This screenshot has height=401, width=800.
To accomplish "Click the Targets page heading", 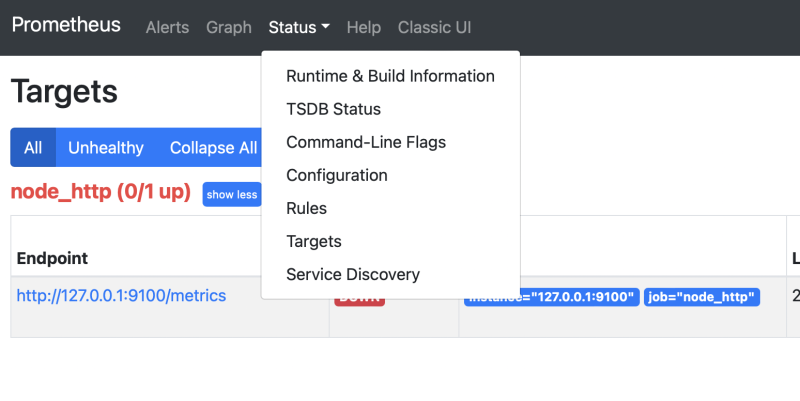I will coord(64,92).
